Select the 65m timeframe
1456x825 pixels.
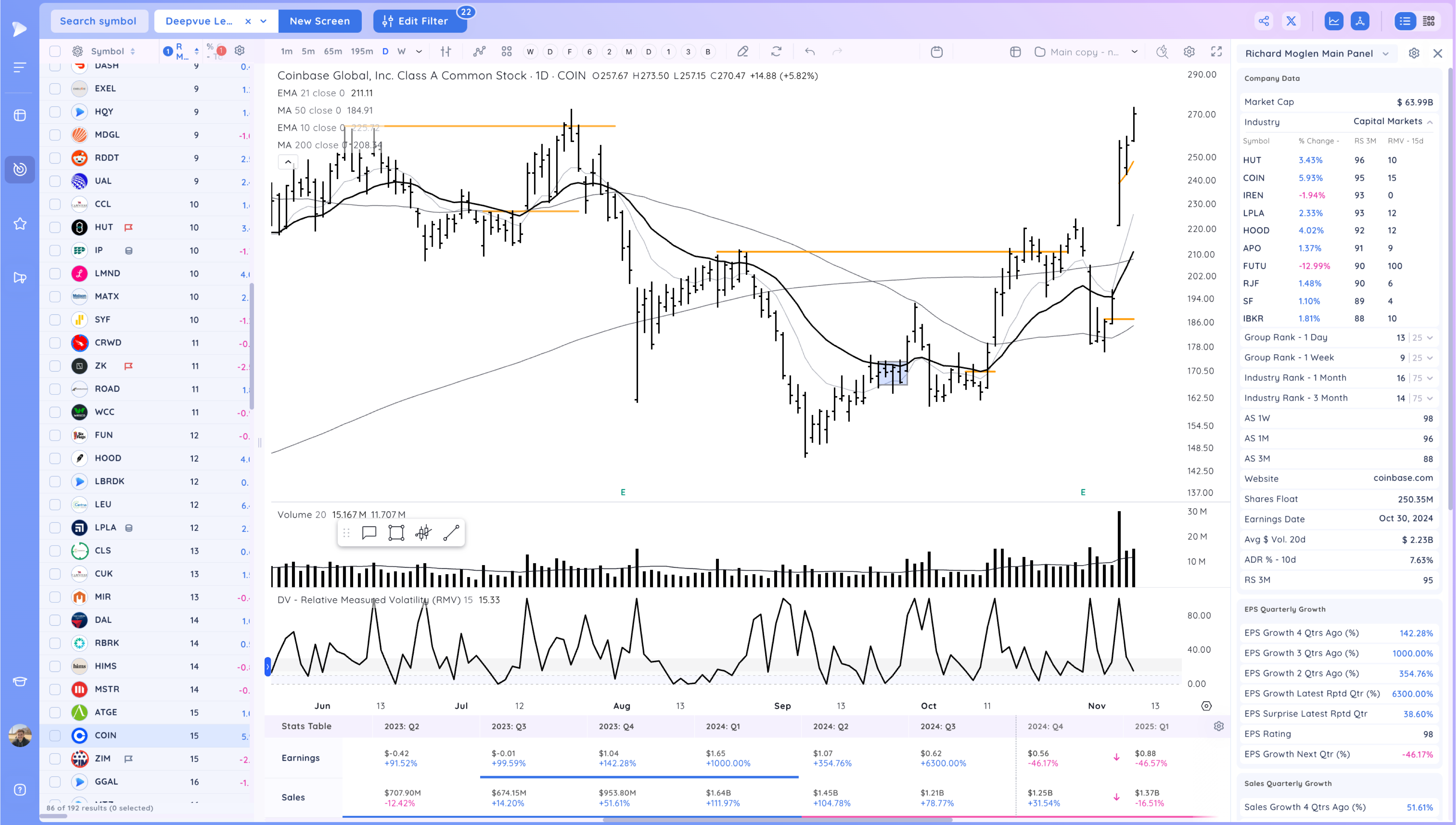coord(332,52)
